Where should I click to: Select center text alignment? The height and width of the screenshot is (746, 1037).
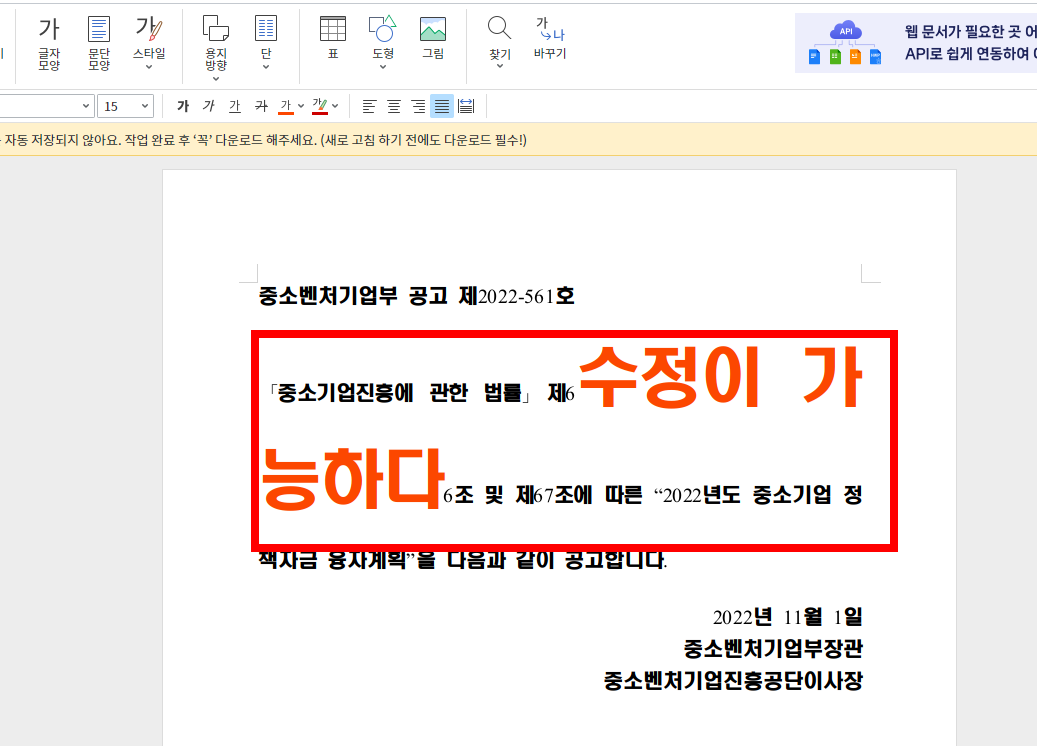[x=393, y=105]
